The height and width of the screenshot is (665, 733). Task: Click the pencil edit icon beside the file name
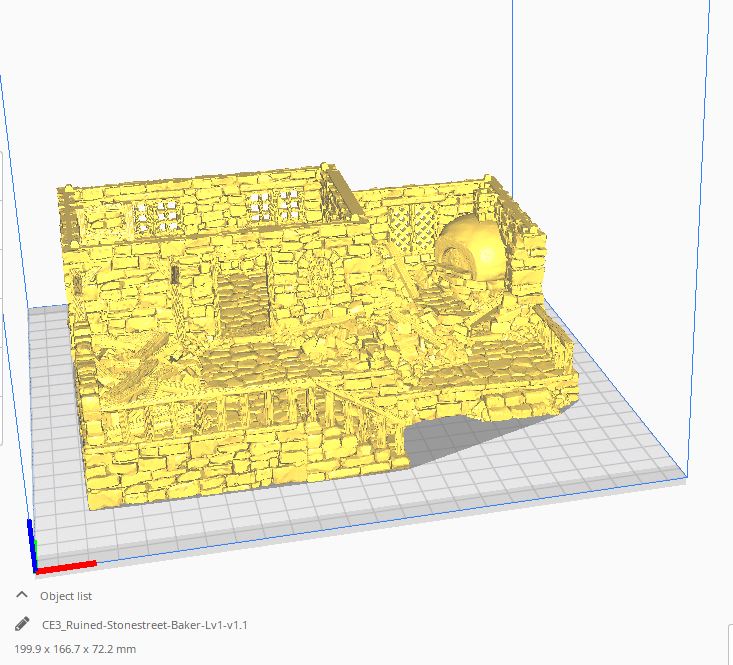coord(22,624)
